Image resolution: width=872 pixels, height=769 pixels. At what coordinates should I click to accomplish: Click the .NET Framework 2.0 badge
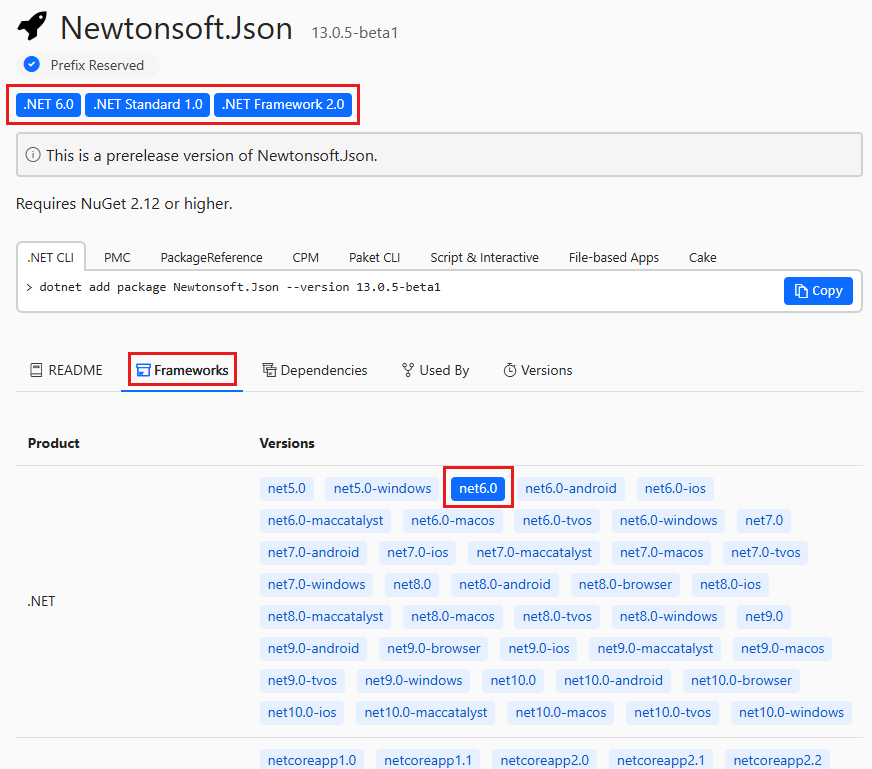[x=283, y=104]
